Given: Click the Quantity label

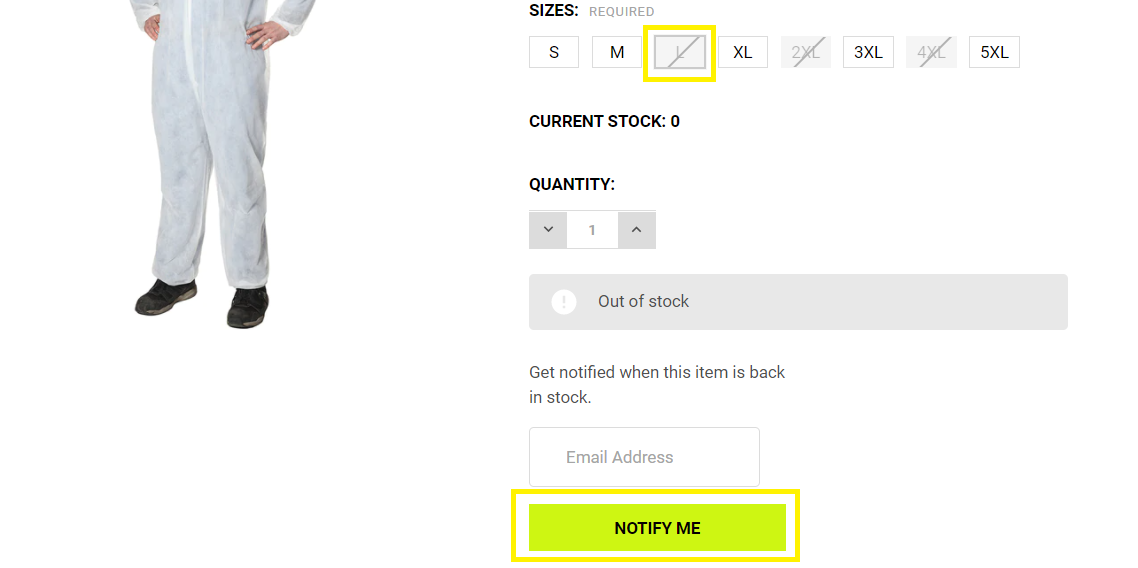Looking at the screenshot, I should coord(572,184).
